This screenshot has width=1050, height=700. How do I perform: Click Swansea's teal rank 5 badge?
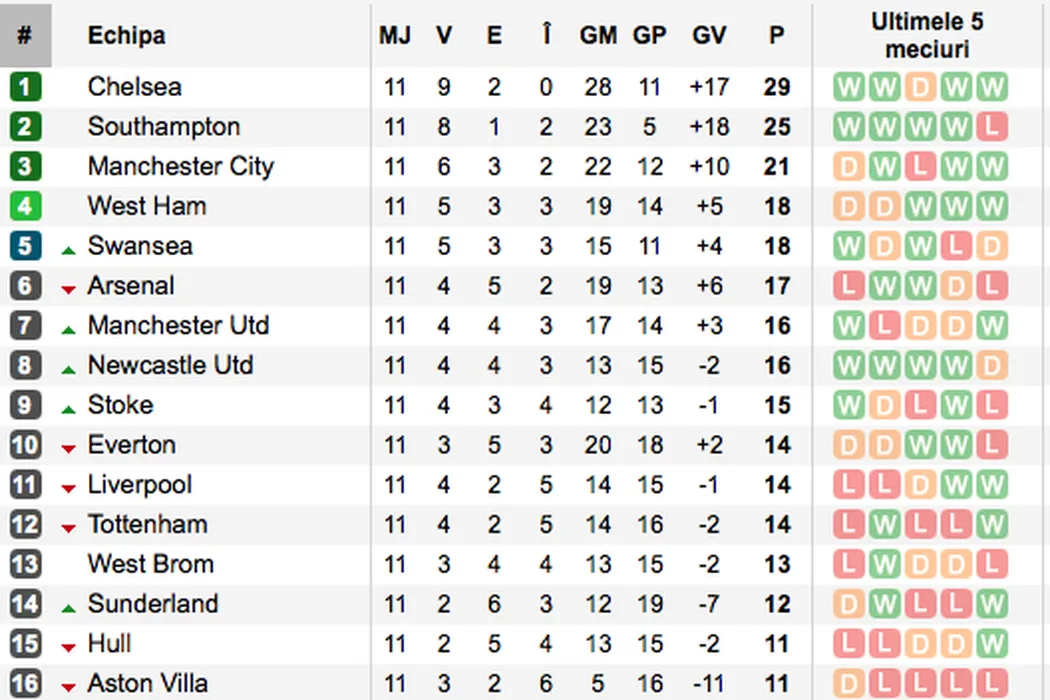pos(25,246)
